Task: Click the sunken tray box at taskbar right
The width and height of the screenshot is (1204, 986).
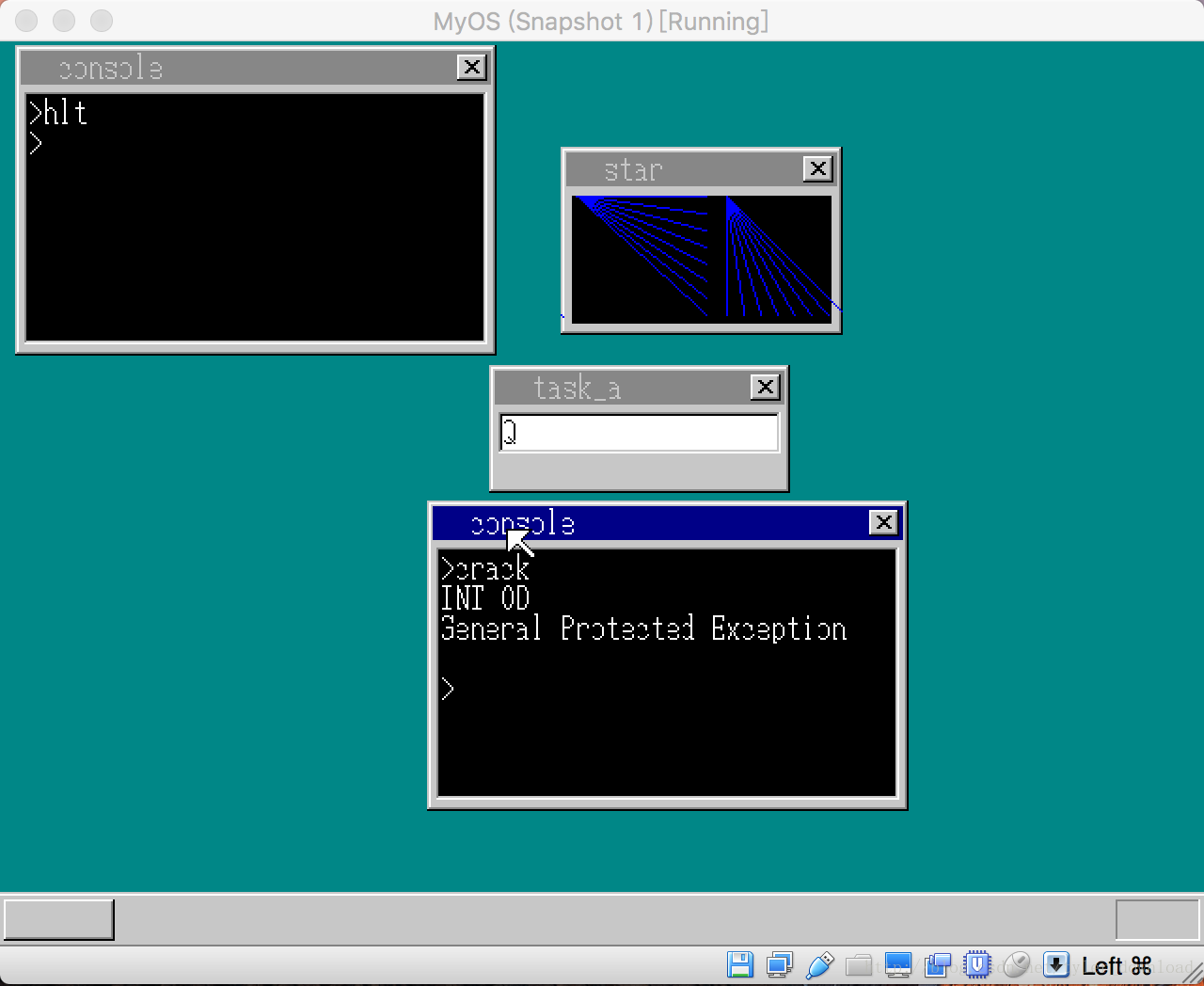Action: point(1157,919)
